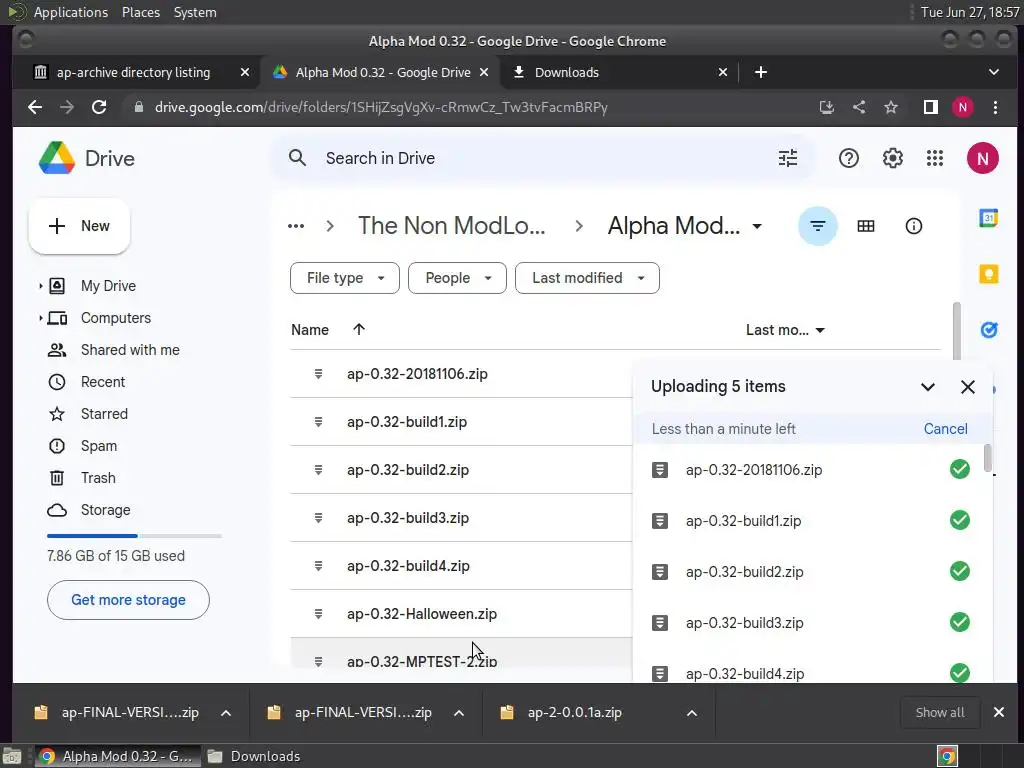Click the install app icon in address bar
1024x768 pixels.
[x=827, y=107]
